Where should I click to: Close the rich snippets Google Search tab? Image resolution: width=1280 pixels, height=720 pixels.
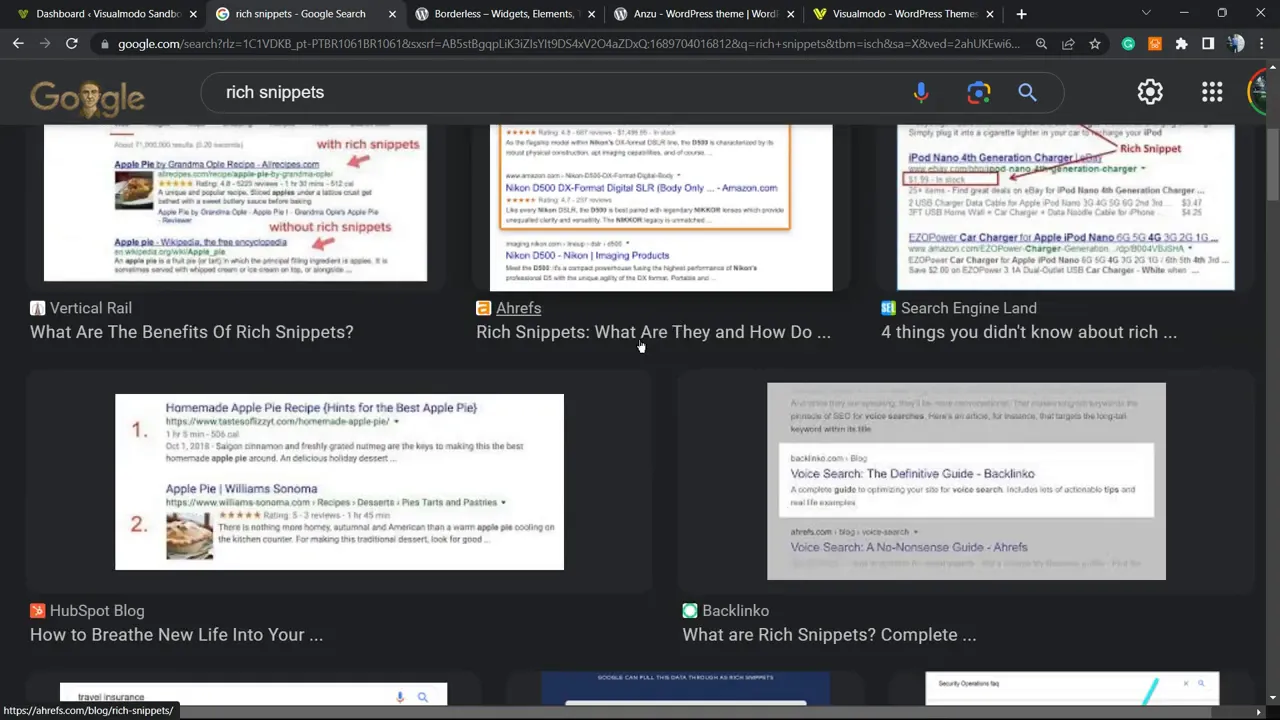tap(392, 14)
